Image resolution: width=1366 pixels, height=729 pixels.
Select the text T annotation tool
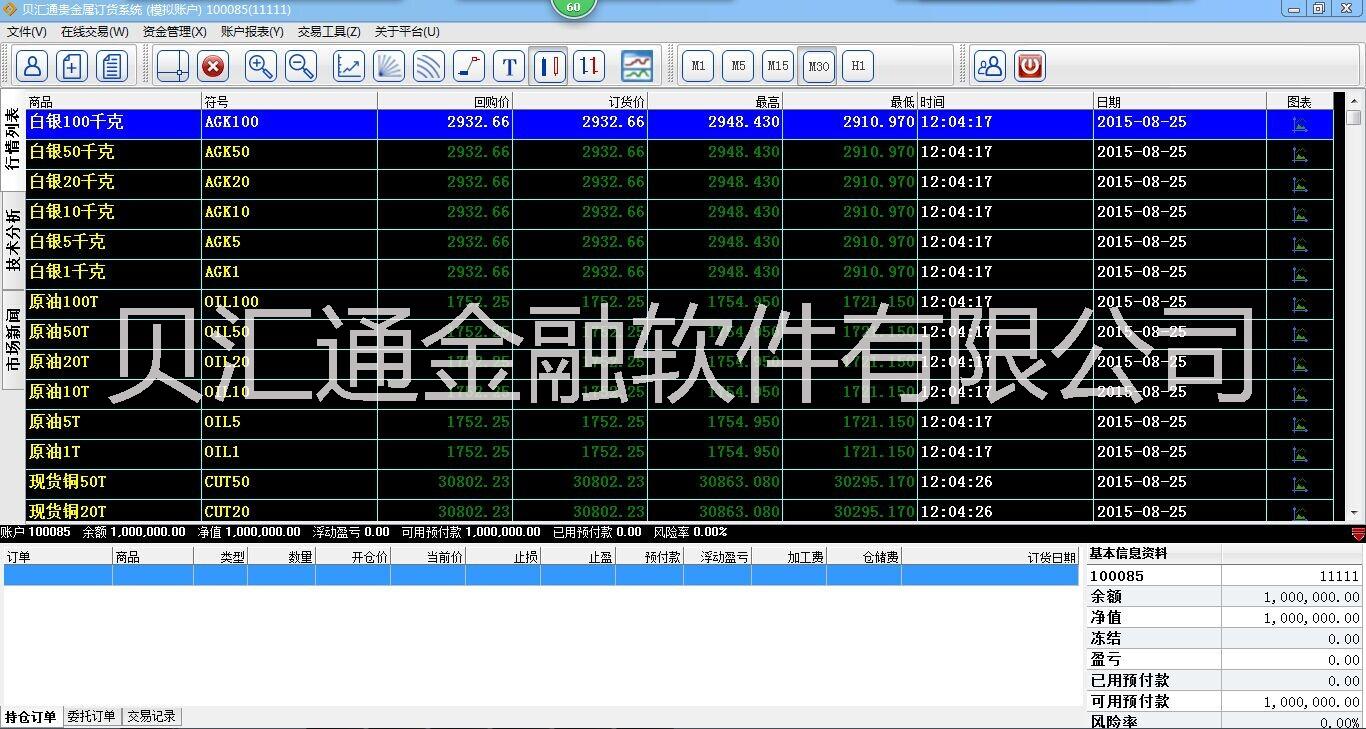pyautogui.click(x=509, y=67)
